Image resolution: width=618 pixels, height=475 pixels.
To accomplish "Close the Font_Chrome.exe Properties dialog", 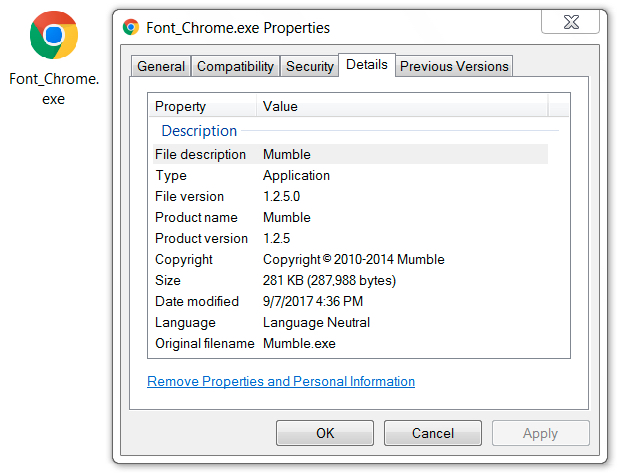I will tap(571, 22).
